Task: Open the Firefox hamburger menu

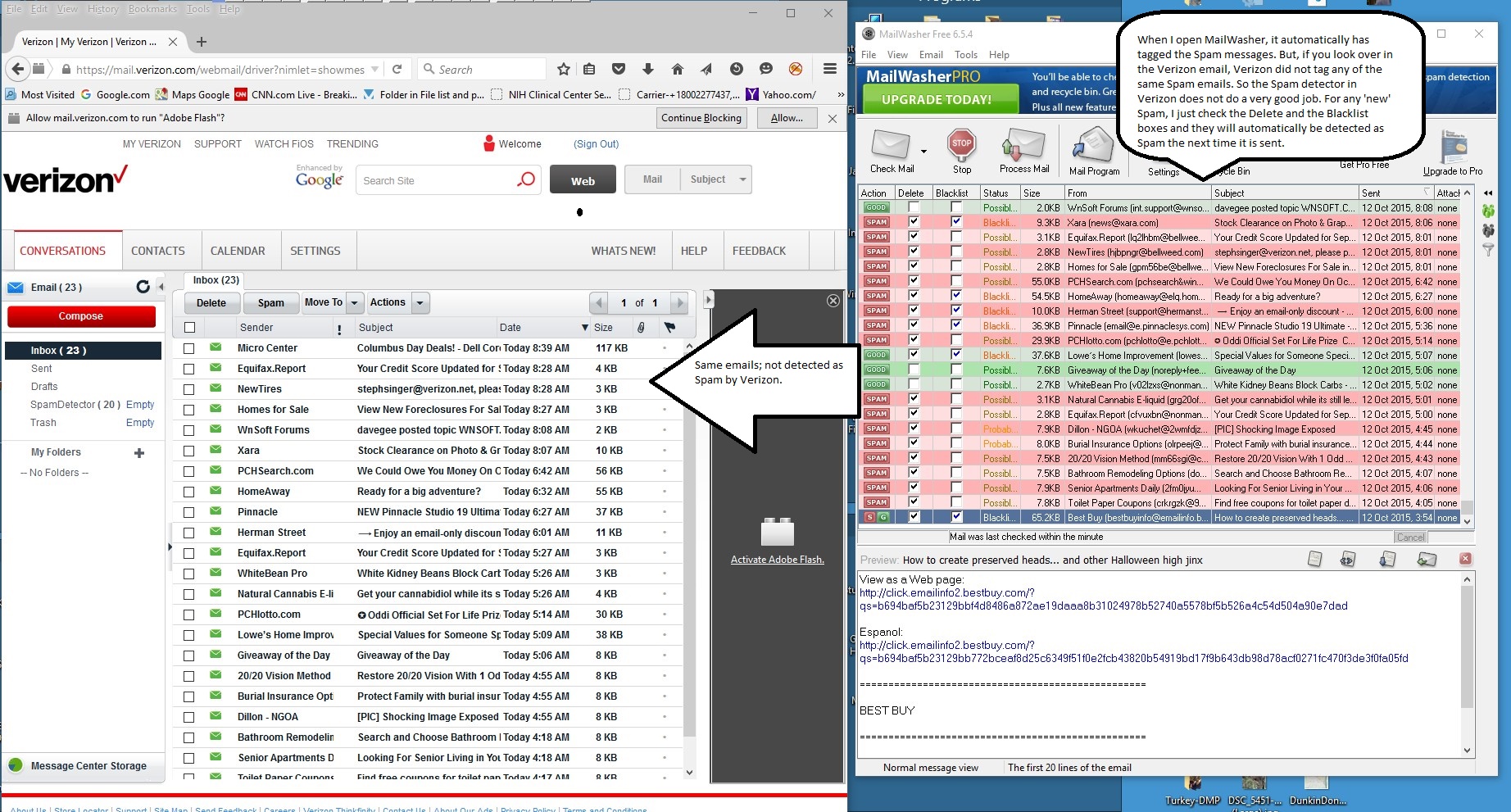Action: click(x=830, y=69)
